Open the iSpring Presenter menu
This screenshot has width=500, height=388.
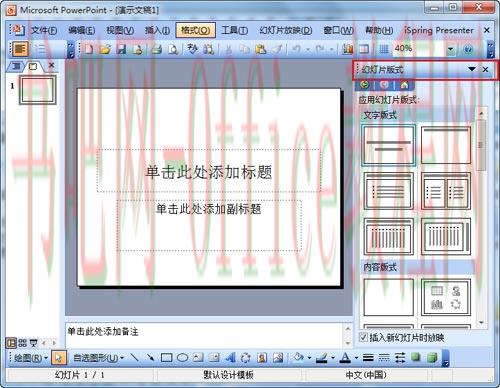439,30
